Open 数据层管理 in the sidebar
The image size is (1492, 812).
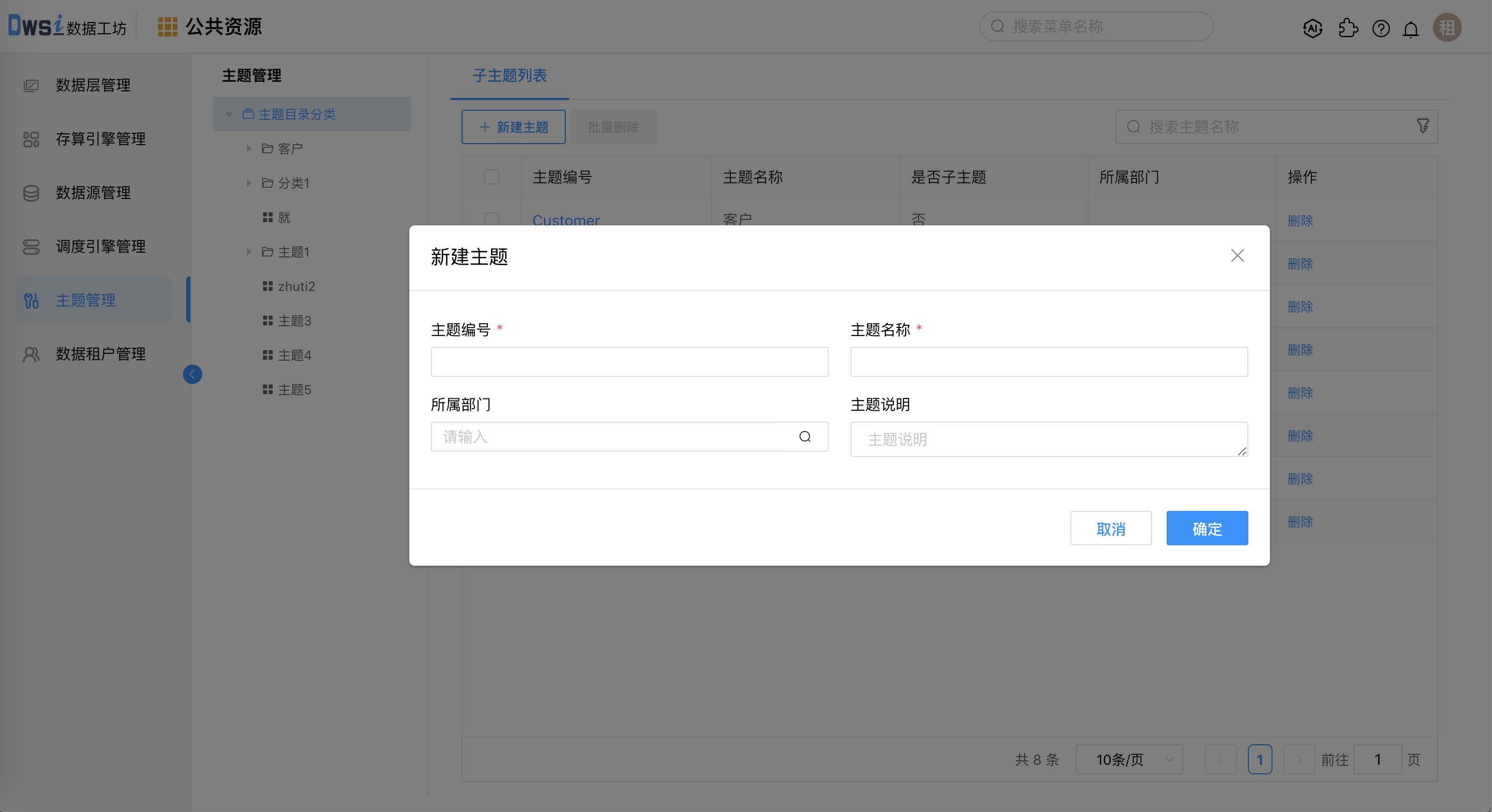click(x=93, y=85)
